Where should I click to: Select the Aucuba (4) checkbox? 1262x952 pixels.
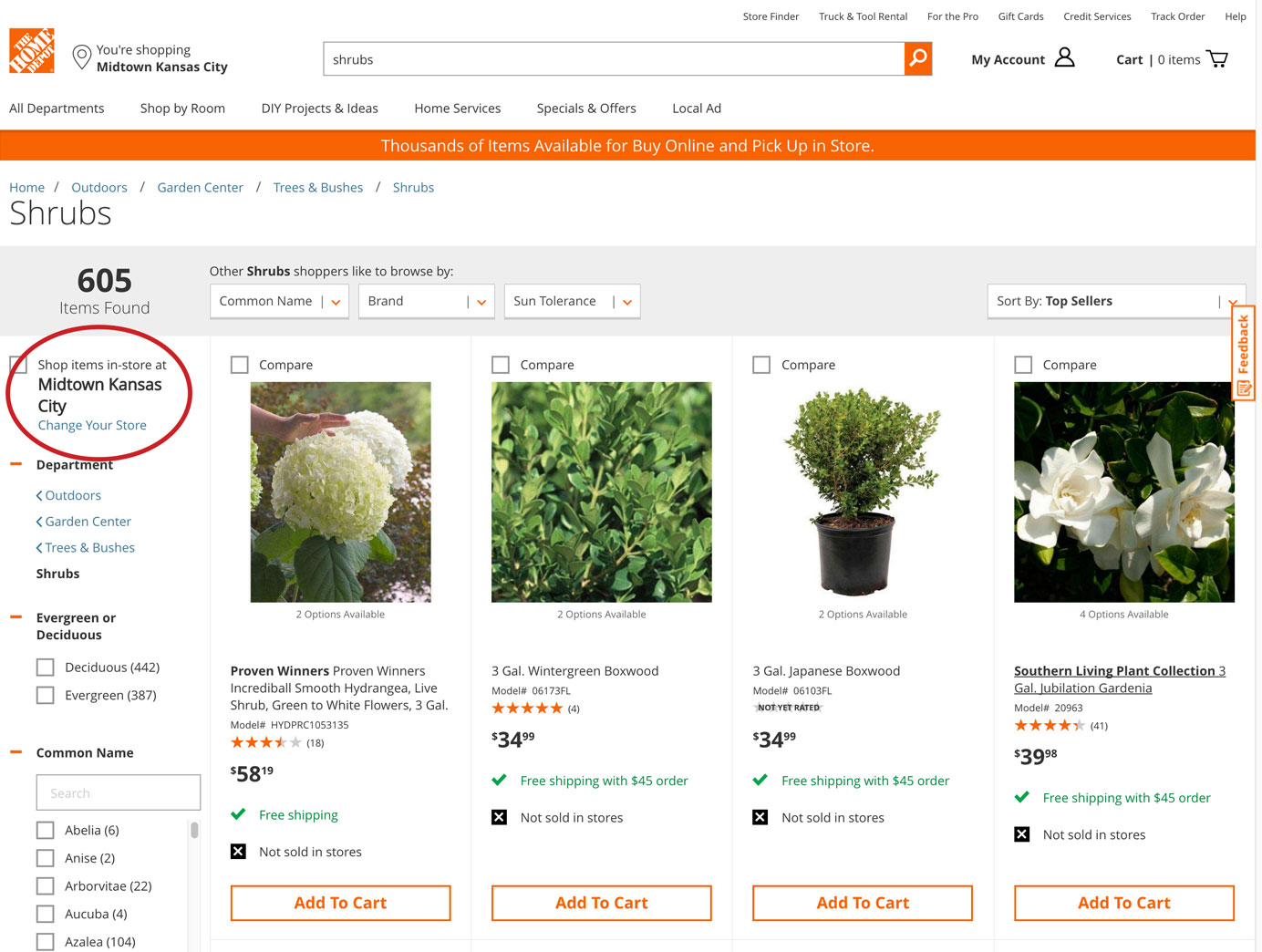click(x=46, y=914)
